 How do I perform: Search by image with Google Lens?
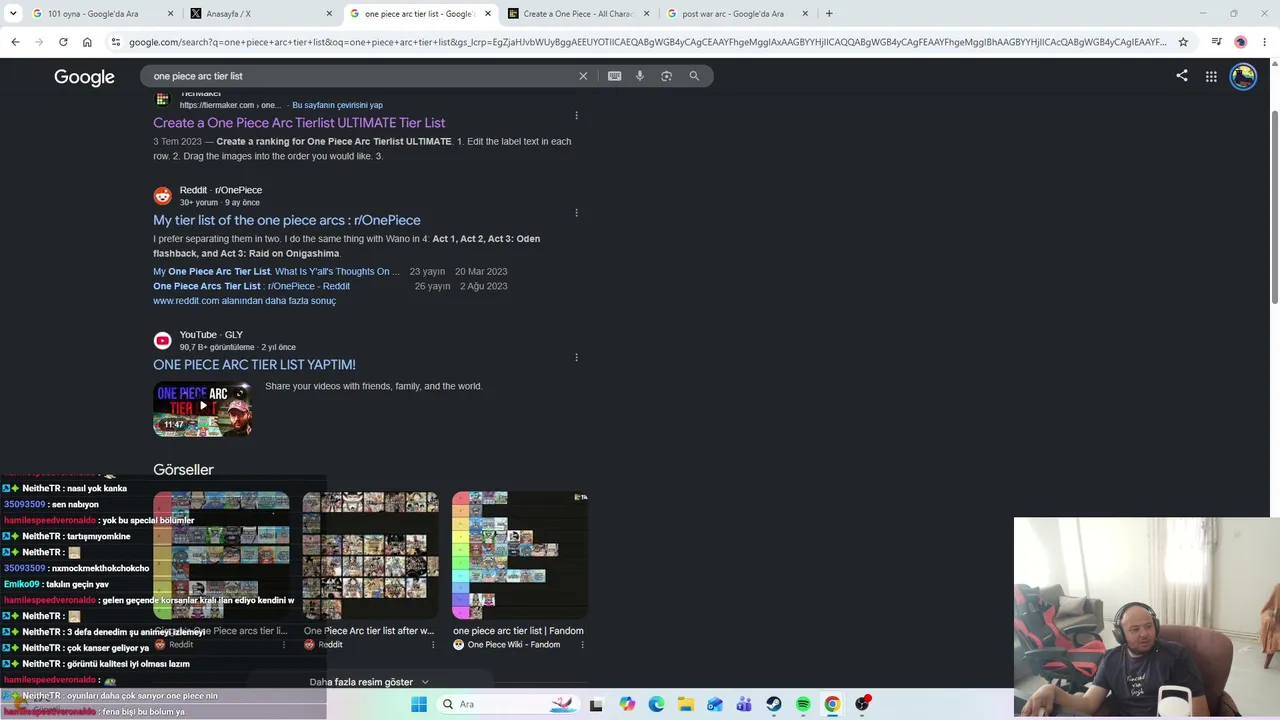point(667,76)
